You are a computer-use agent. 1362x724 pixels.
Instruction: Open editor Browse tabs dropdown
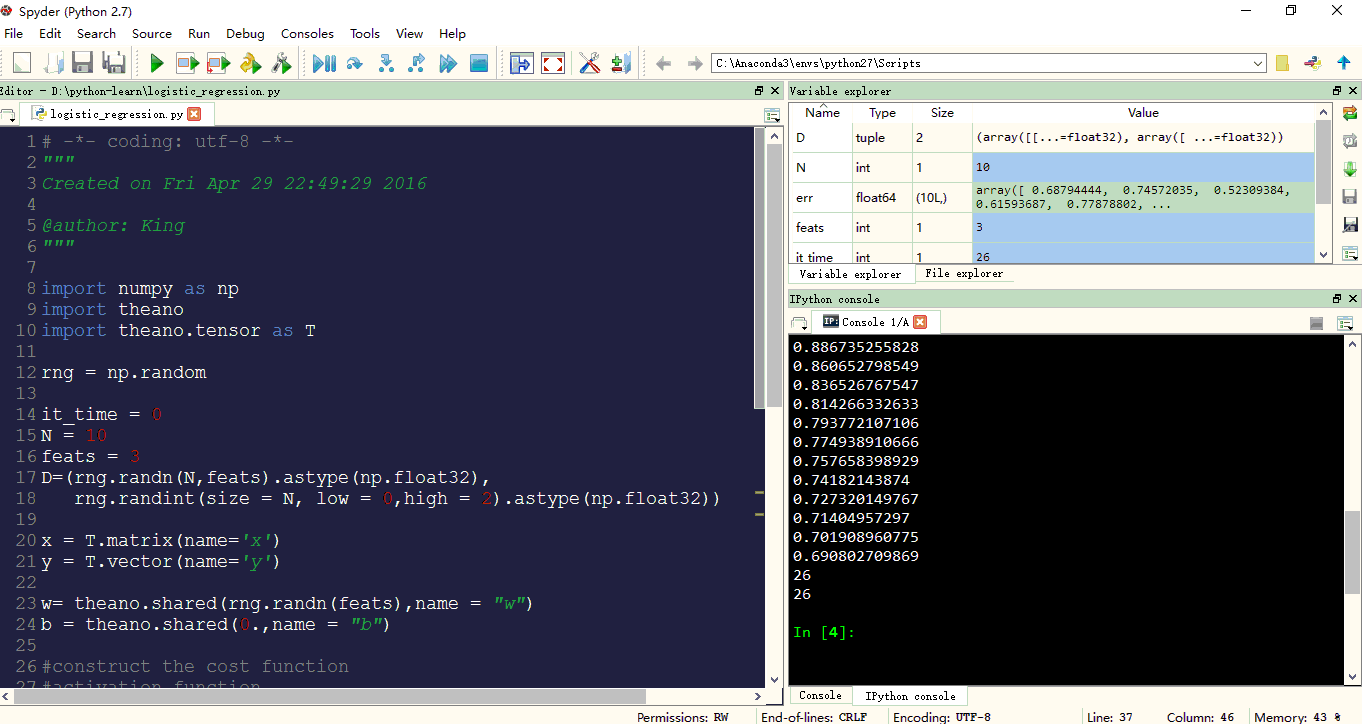pos(8,114)
